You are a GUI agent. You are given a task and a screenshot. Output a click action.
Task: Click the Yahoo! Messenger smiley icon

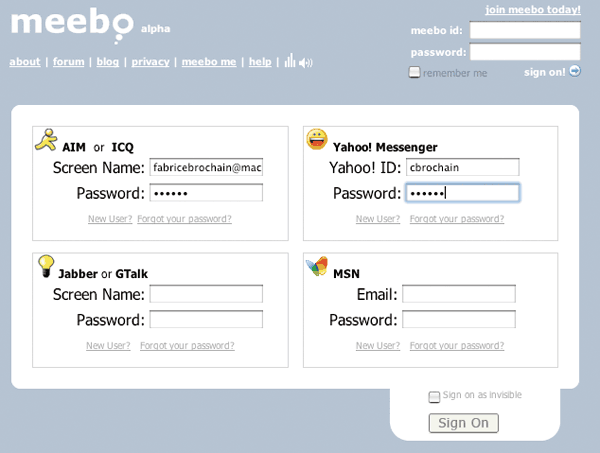click(316, 140)
